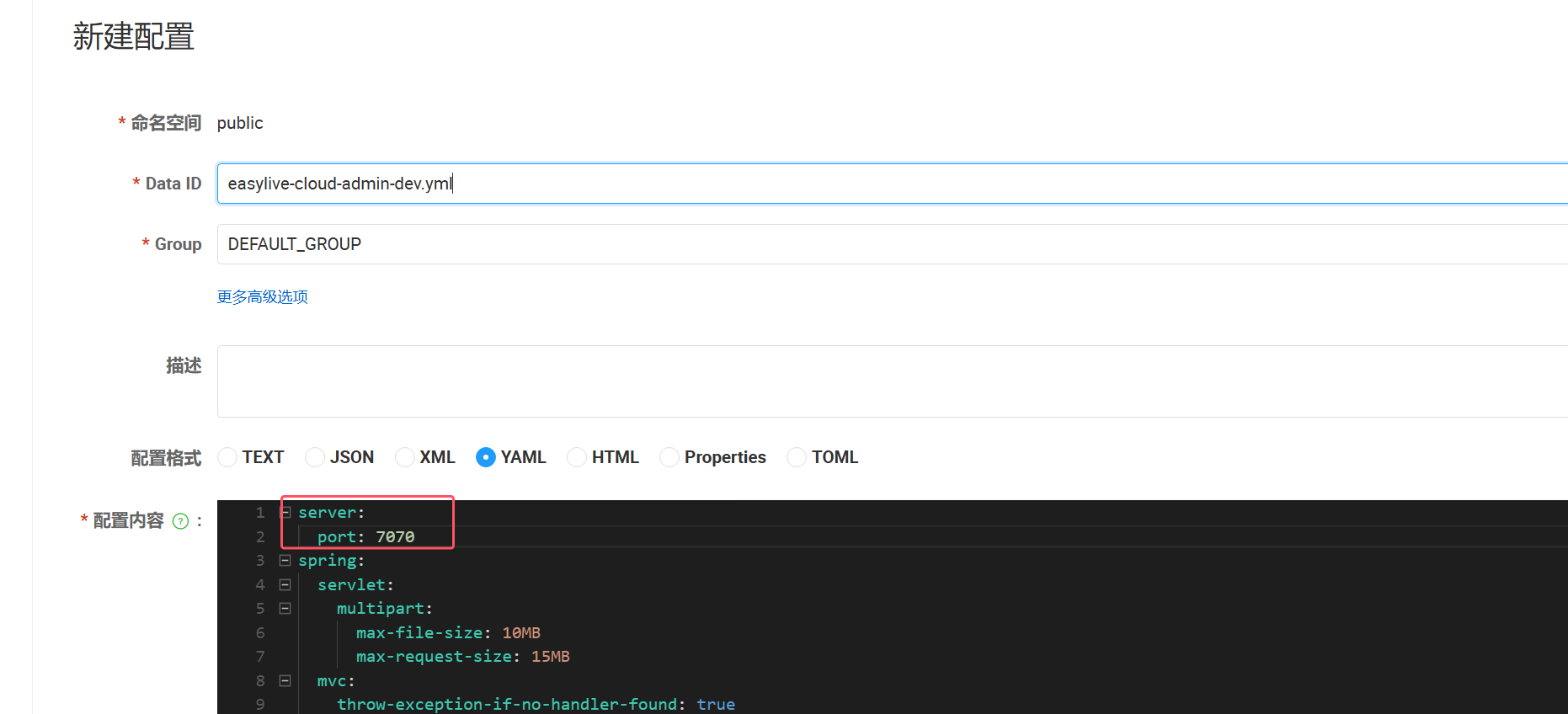This screenshot has width=1568, height=714.
Task: Click inside the 描述 description textarea
Action: click(893, 381)
